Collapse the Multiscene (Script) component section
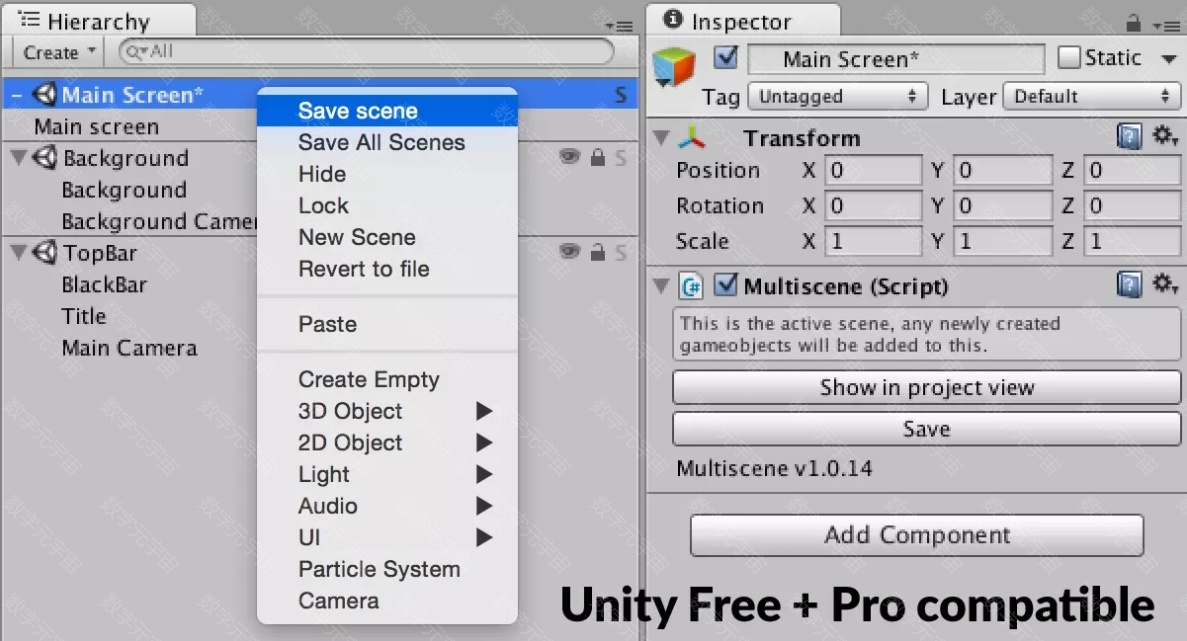Screen dimensions: 1187x641 [x=662, y=286]
